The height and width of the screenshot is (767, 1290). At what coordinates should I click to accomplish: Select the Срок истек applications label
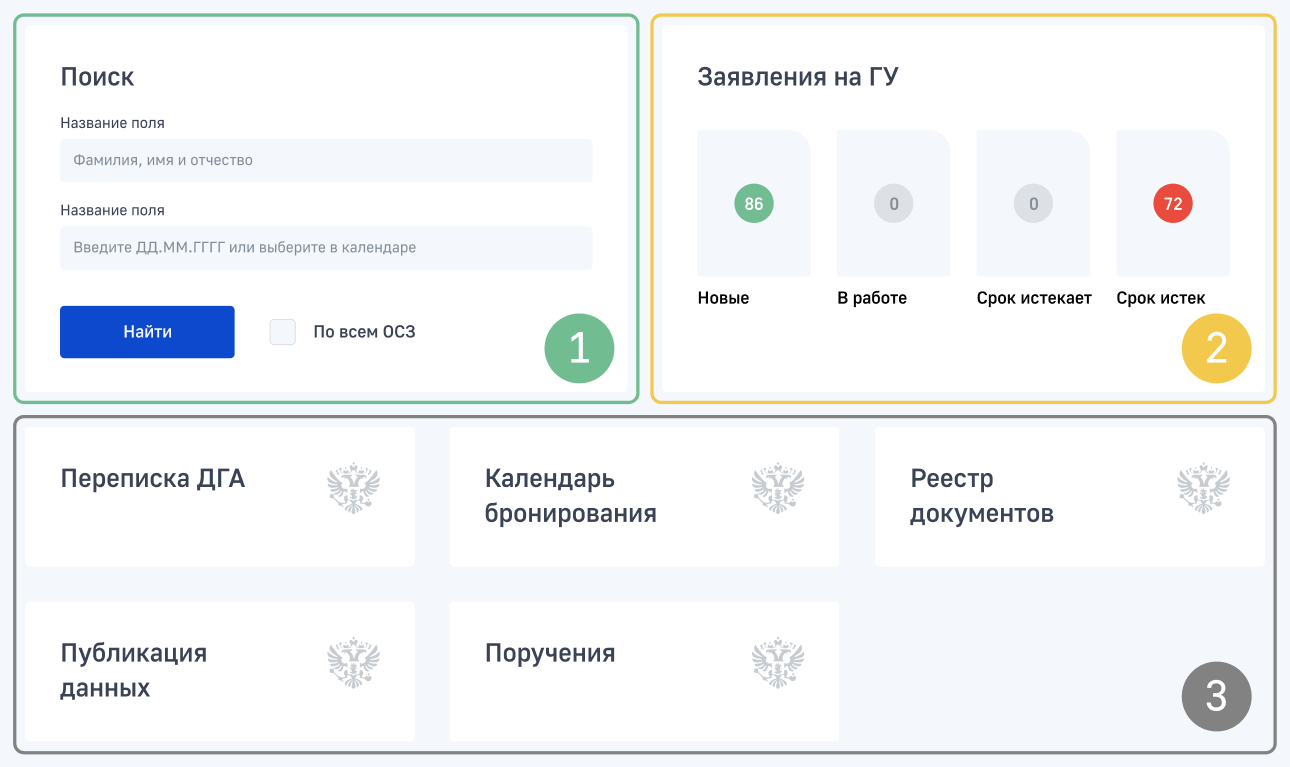1161,298
